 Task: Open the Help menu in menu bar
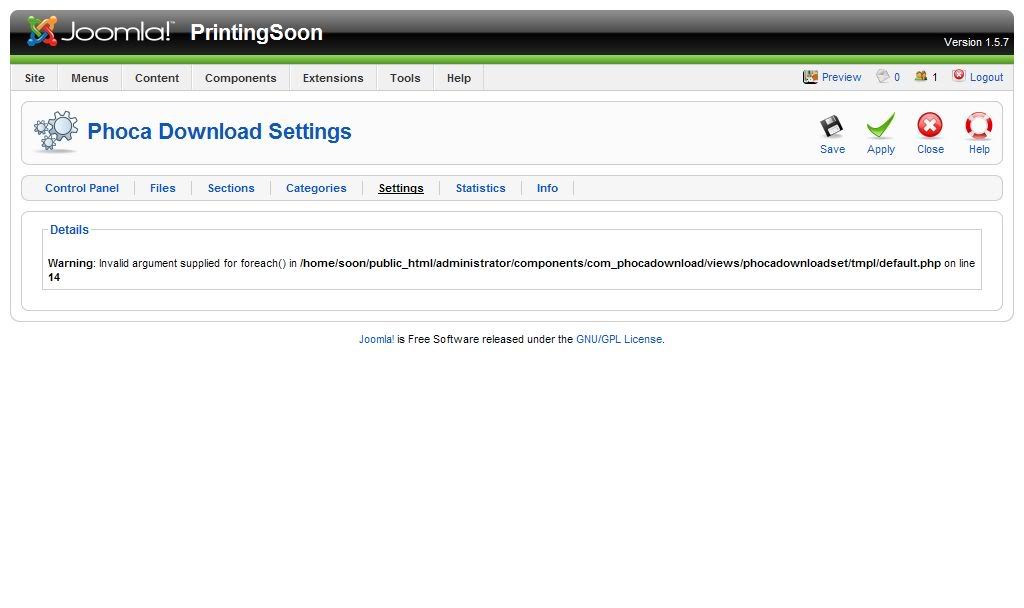point(458,78)
